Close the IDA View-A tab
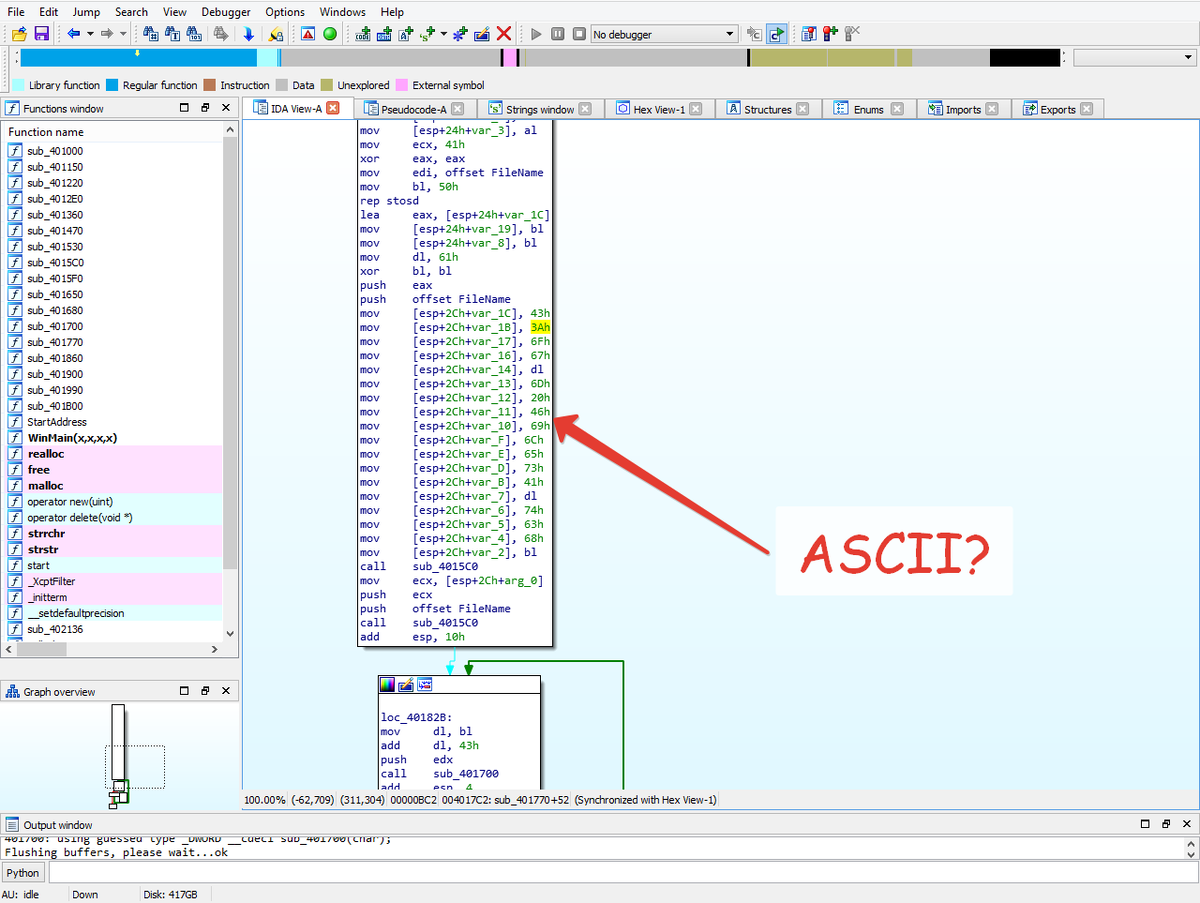The width and height of the screenshot is (1200, 903). click(x=333, y=108)
